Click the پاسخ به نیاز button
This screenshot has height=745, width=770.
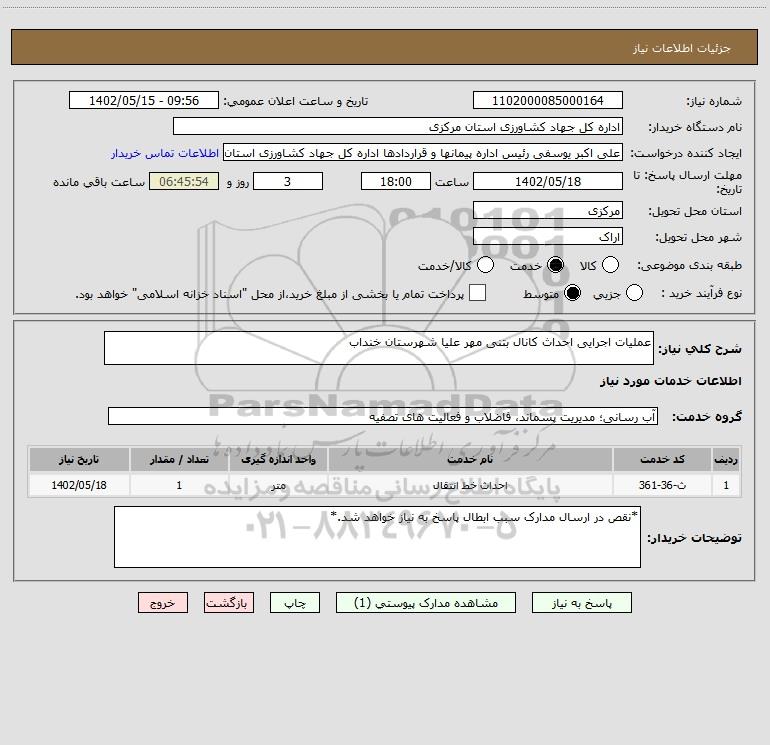tap(582, 603)
